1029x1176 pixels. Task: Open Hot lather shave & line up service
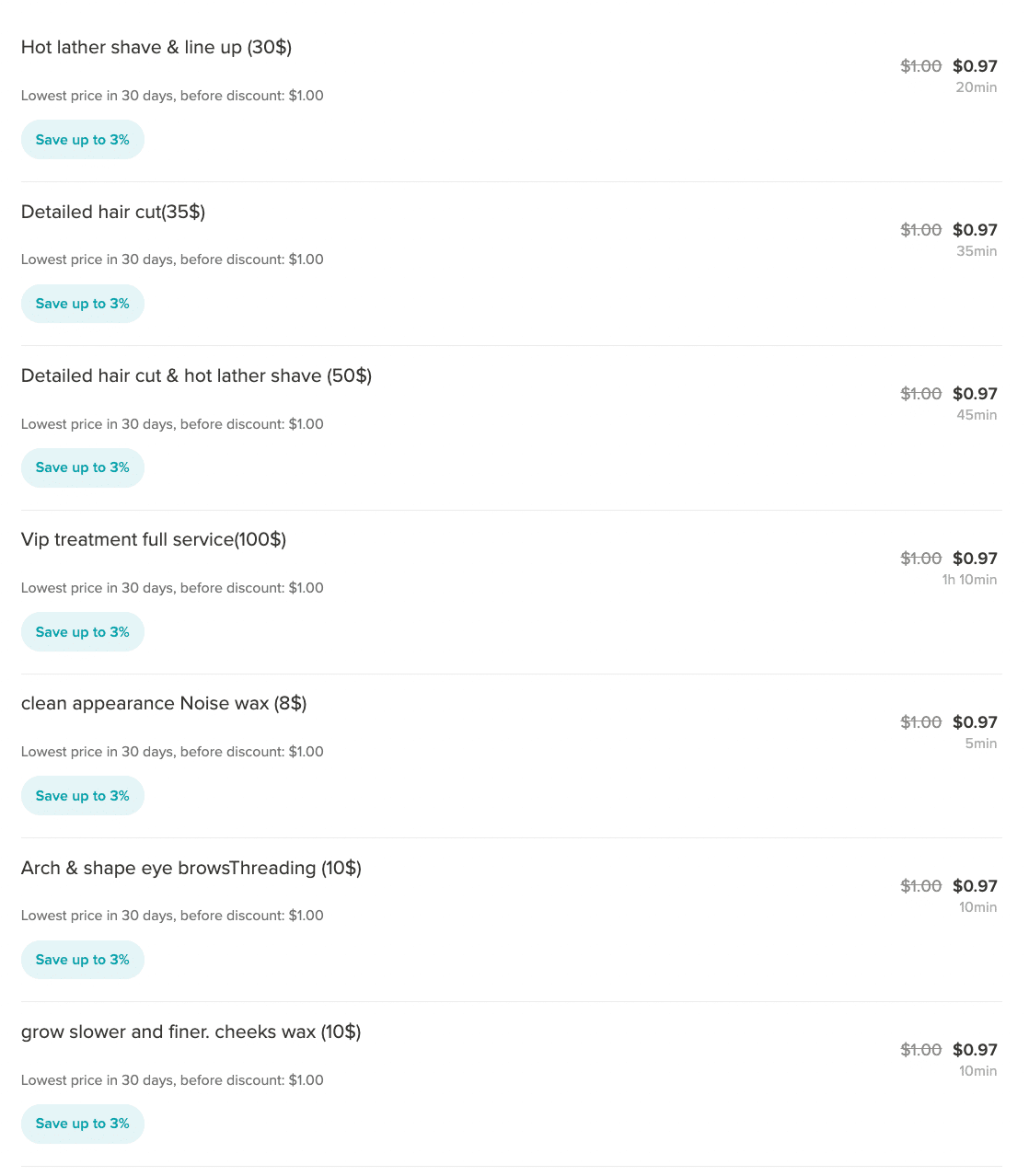click(x=156, y=47)
